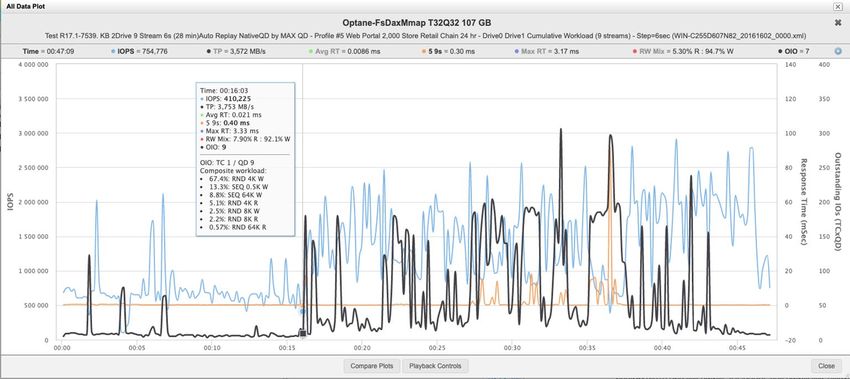The width and height of the screenshot is (850, 379).
Task: Dismiss the plot panel with the bold X icon
Action: [x=838, y=23]
